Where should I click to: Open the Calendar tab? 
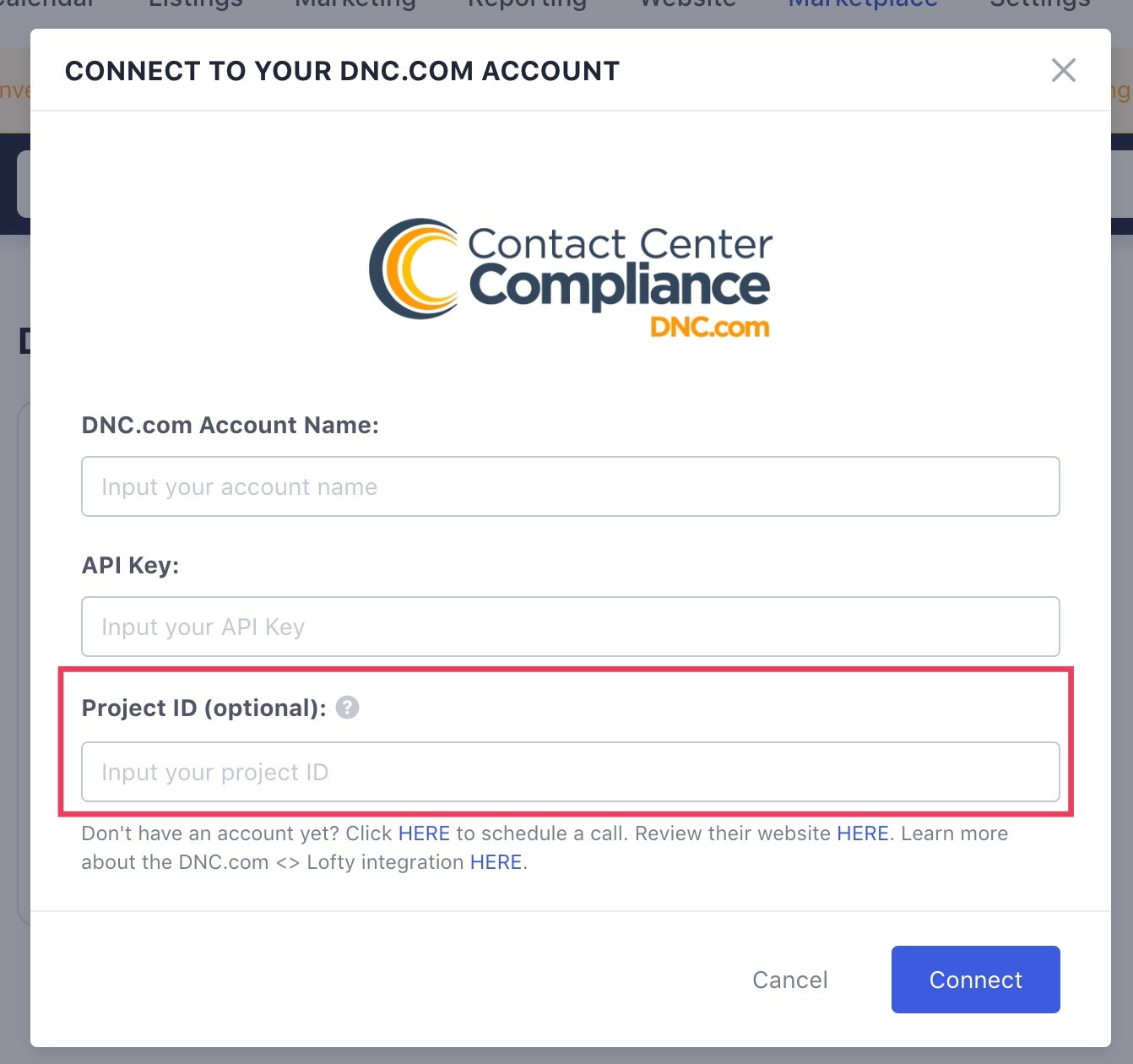(46, 4)
